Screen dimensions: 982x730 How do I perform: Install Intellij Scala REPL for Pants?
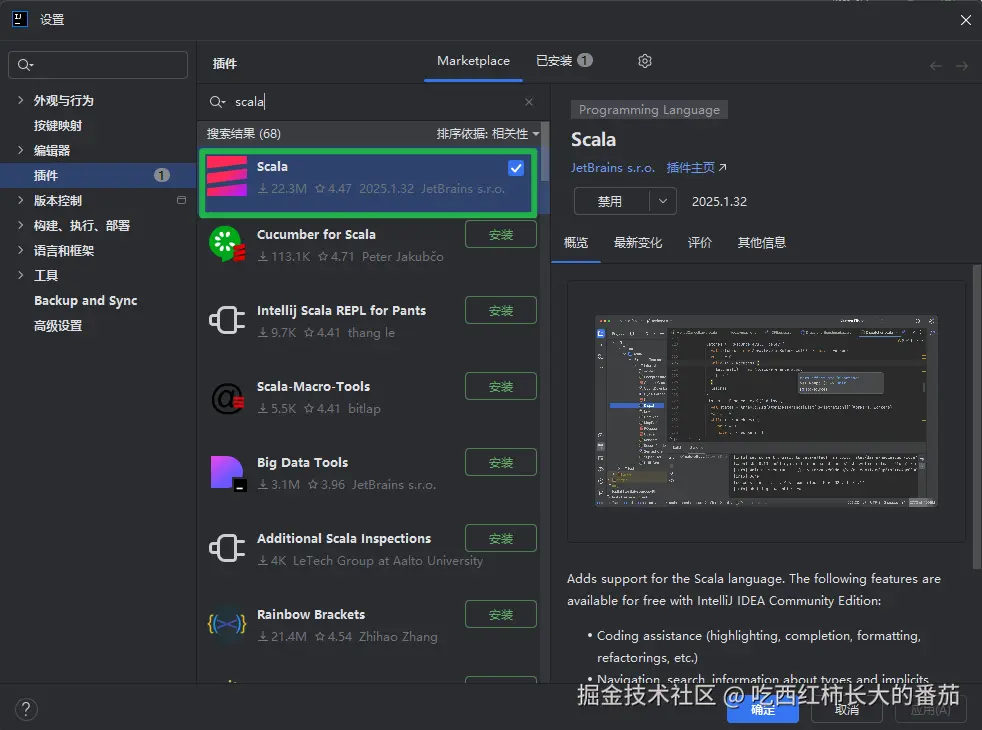point(500,311)
